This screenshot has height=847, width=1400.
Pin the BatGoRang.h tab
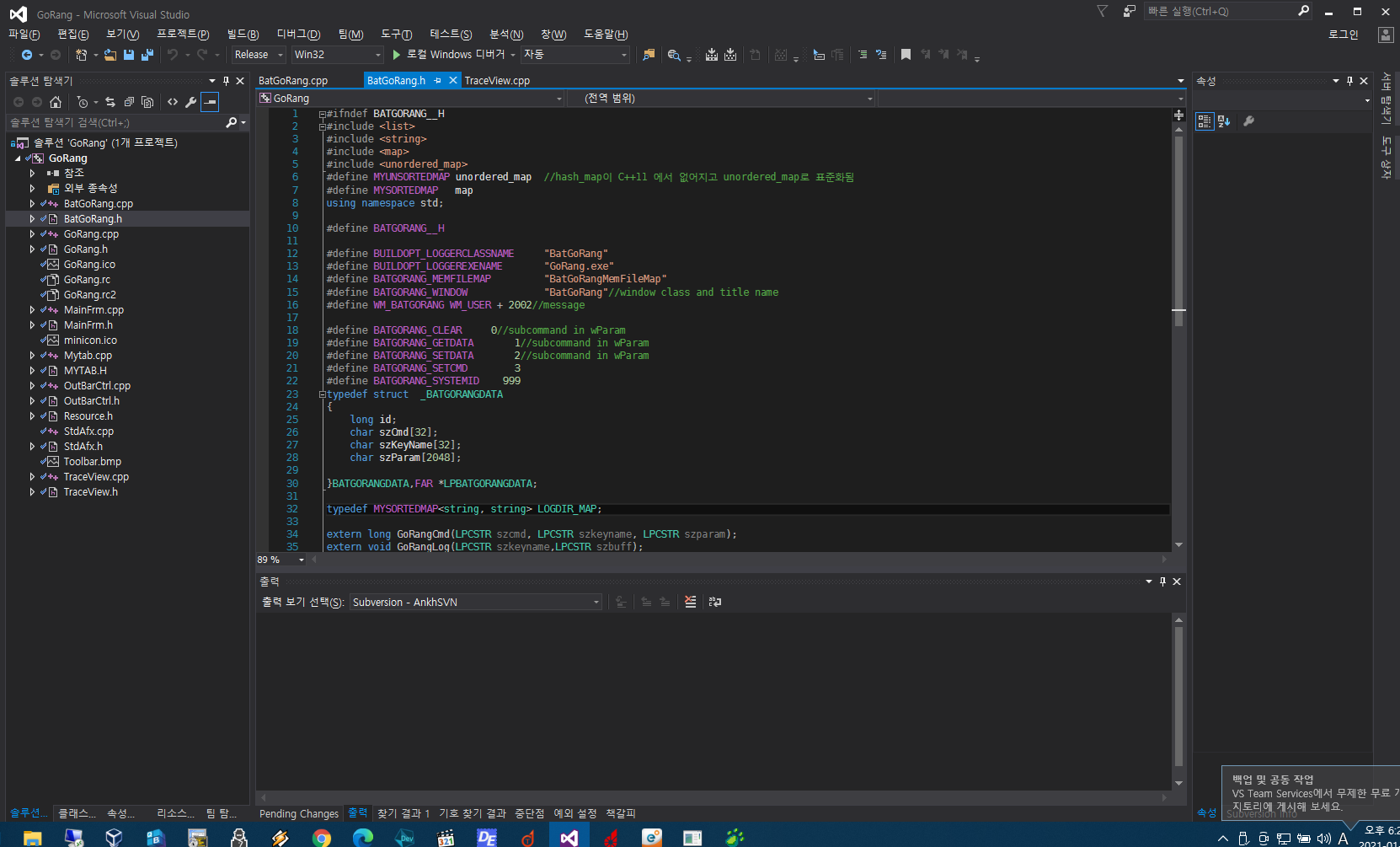click(437, 81)
